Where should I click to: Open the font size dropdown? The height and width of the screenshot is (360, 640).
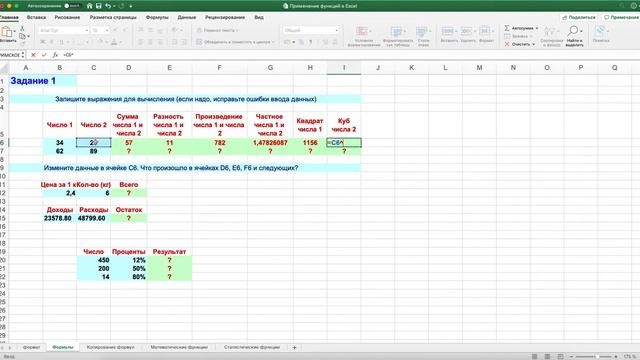107,30
